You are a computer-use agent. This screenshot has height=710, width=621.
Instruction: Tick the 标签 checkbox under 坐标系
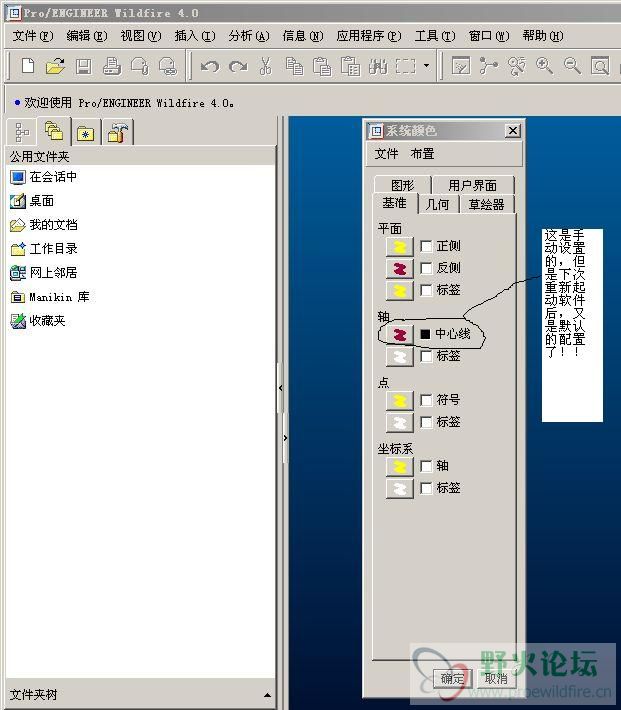point(426,489)
